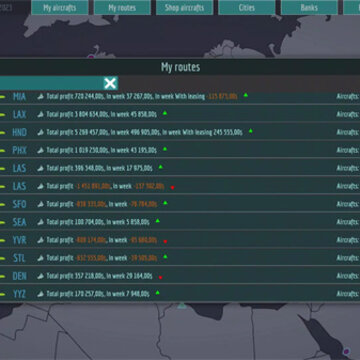Click the green up arrow in LAX row
The height and width of the screenshot is (360, 360).
pos(165,113)
